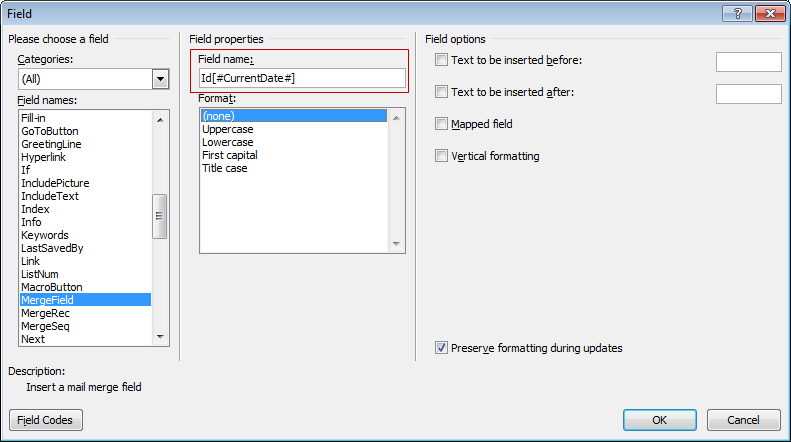The width and height of the screenshot is (791, 442).
Task: Choose MacroButton from the field list
Action: pos(51,287)
